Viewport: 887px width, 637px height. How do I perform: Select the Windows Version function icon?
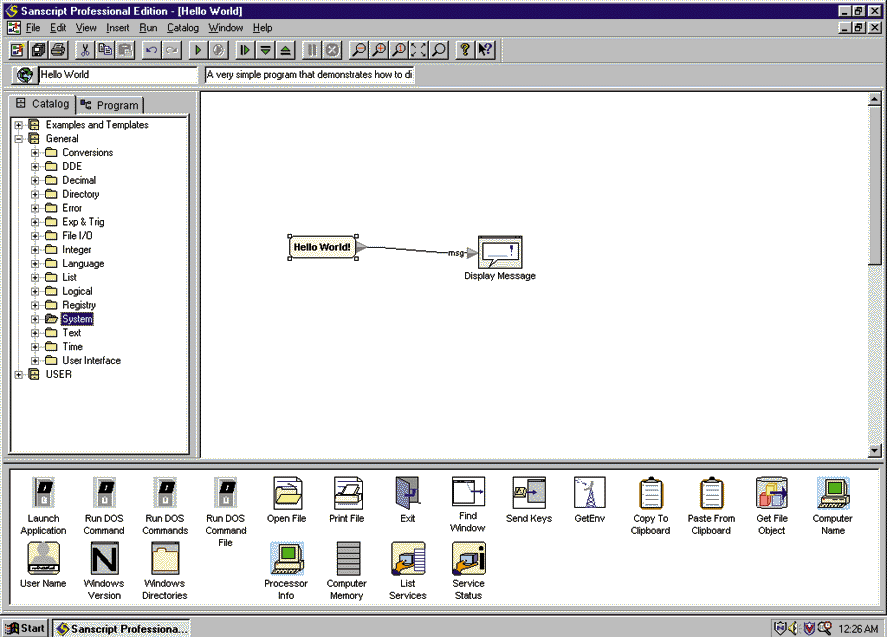click(104, 558)
